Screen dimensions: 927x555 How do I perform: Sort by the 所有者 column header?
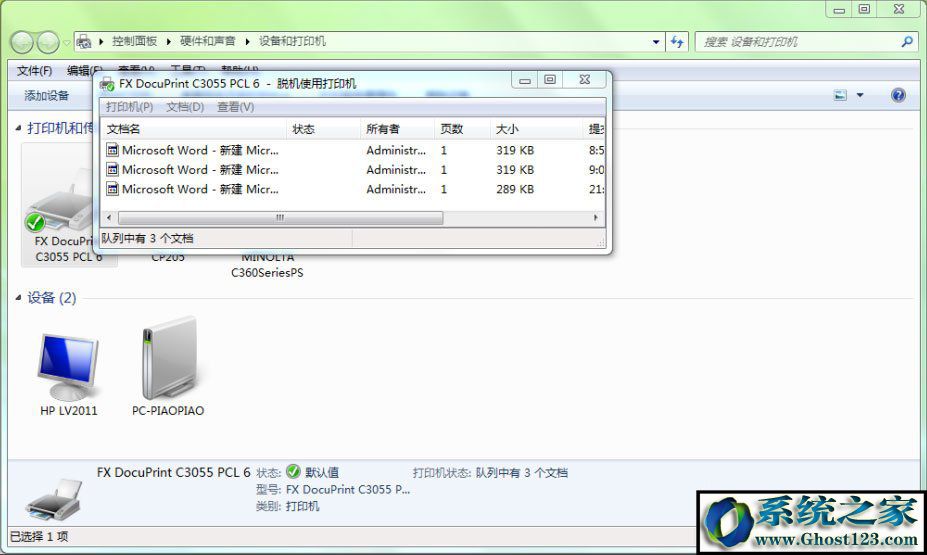click(397, 129)
